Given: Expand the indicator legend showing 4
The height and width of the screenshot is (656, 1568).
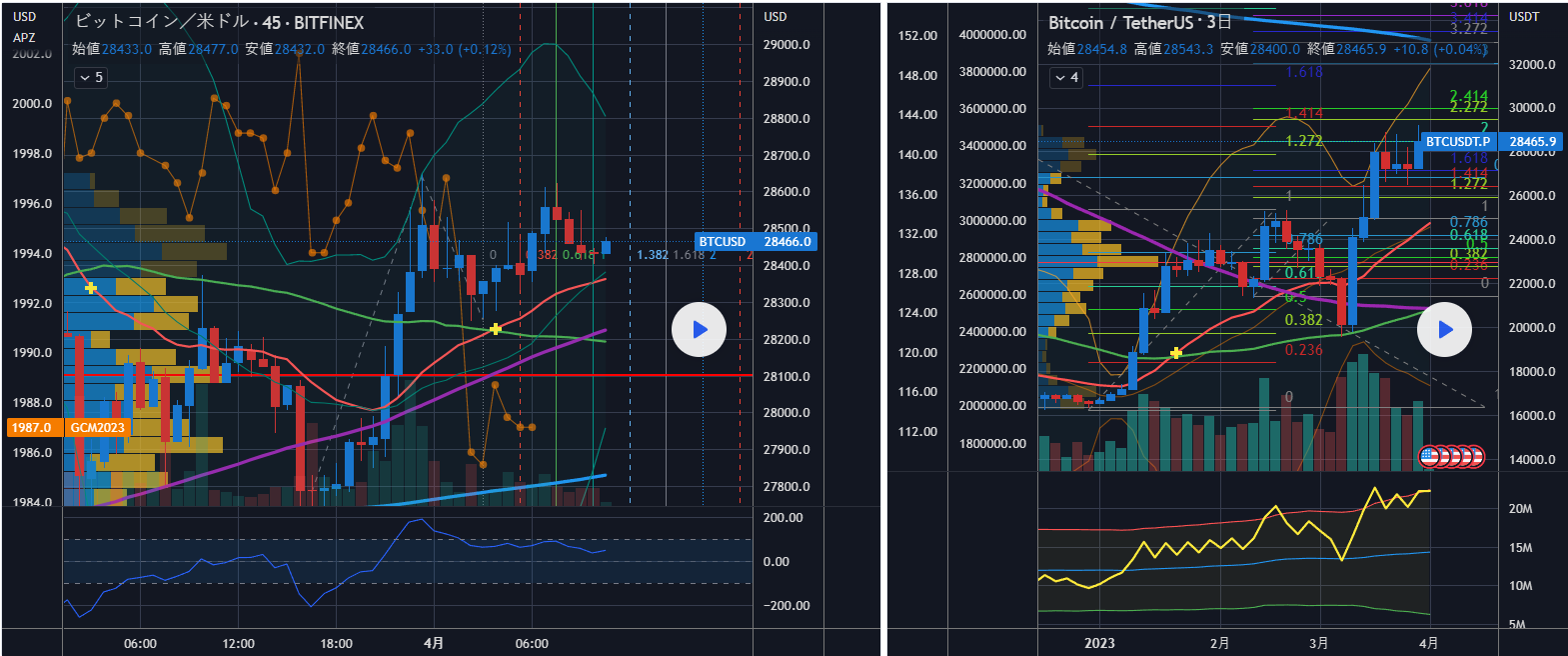Looking at the screenshot, I should tap(1066, 77).
